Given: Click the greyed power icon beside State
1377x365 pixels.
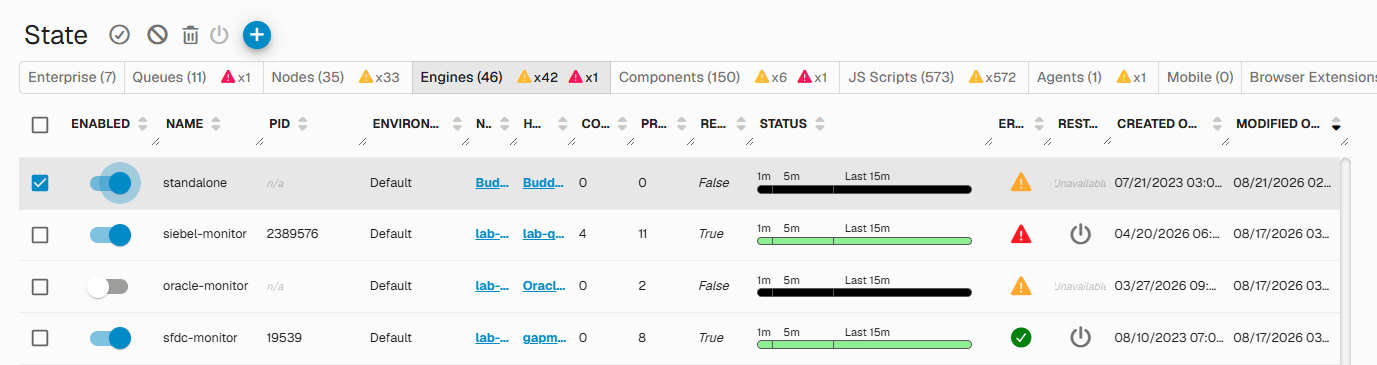Looking at the screenshot, I should (220, 35).
